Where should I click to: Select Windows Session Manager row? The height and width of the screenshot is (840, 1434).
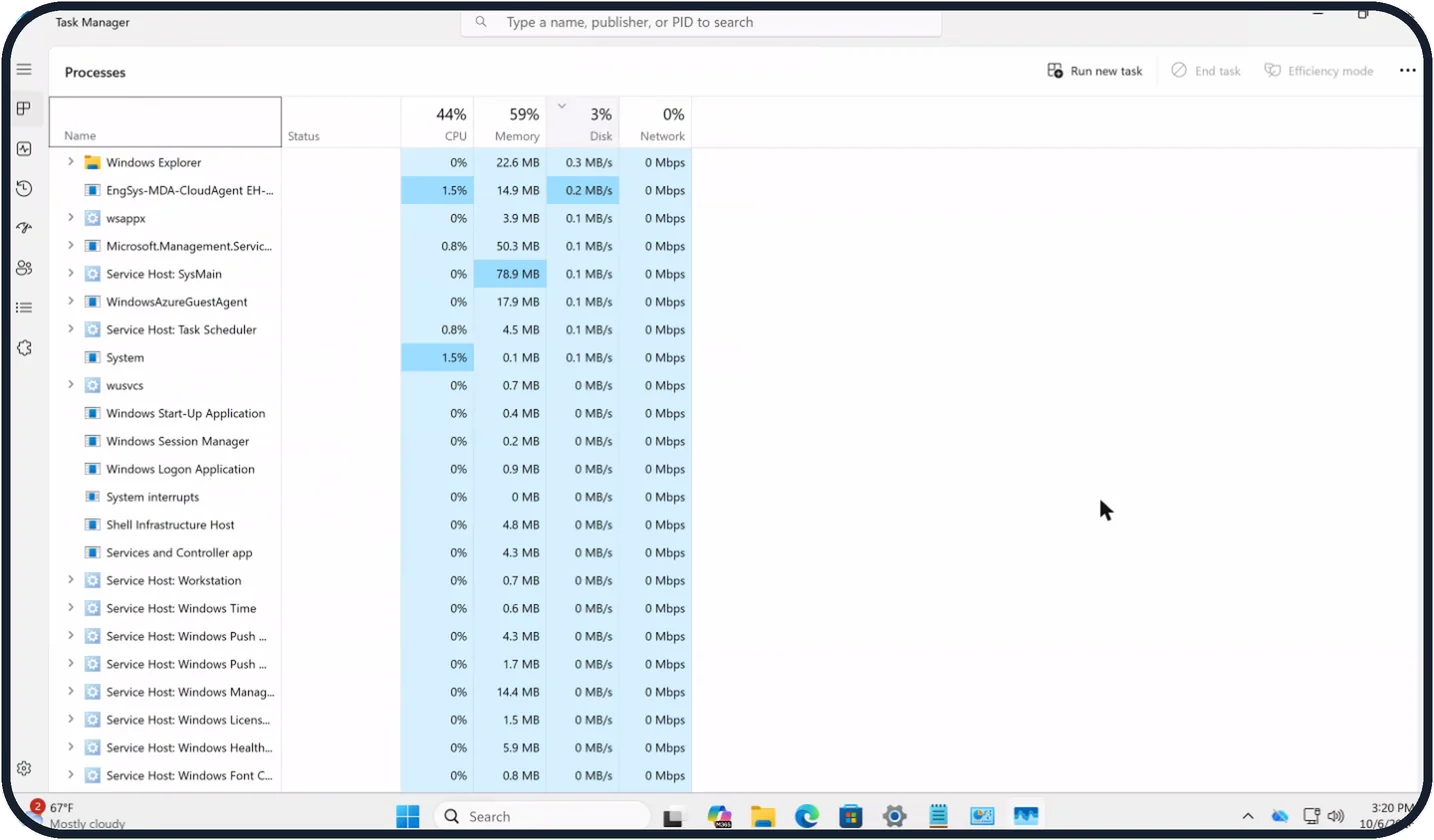[370, 441]
